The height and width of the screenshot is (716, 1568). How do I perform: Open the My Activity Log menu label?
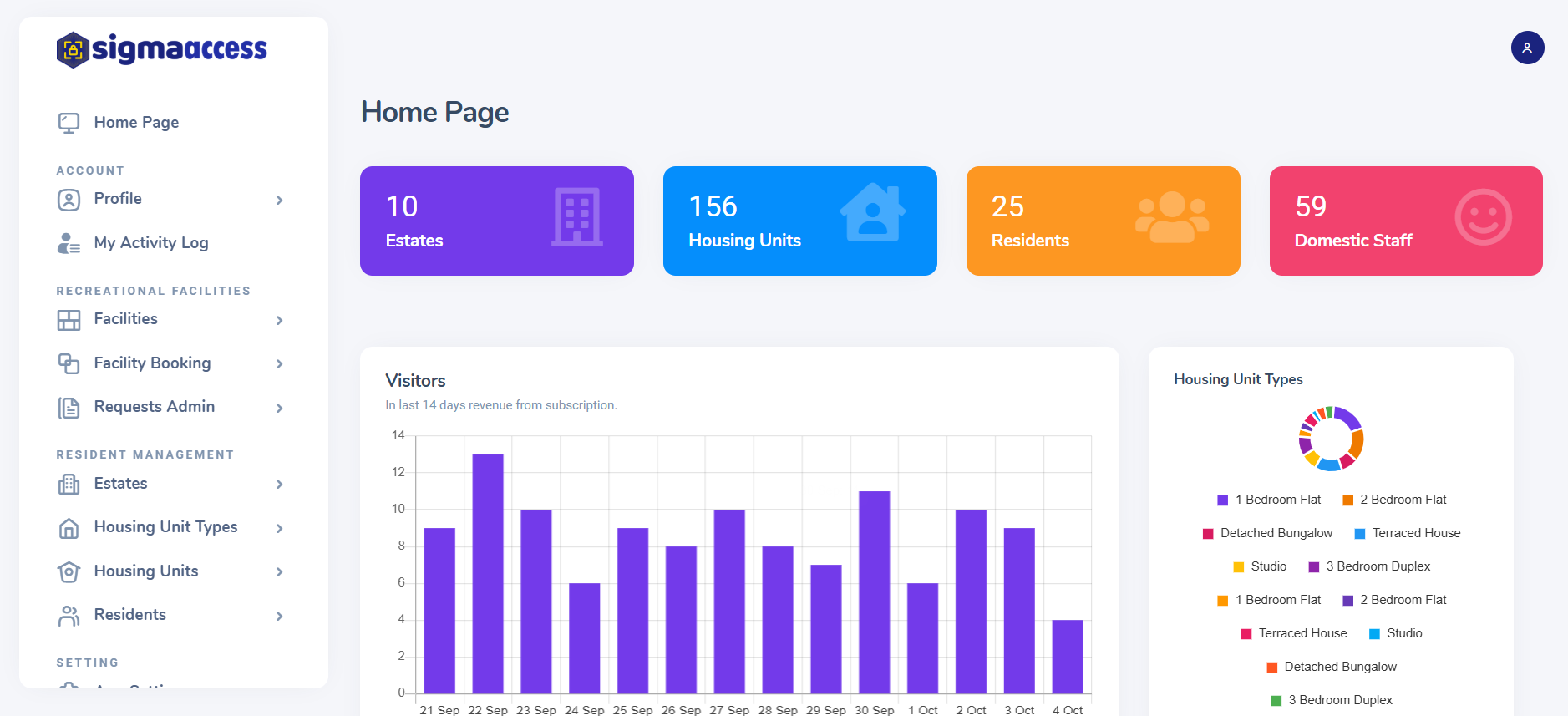coord(151,243)
